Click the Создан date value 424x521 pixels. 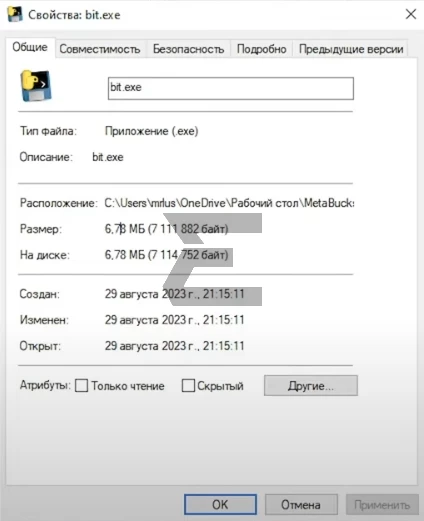pos(175,294)
